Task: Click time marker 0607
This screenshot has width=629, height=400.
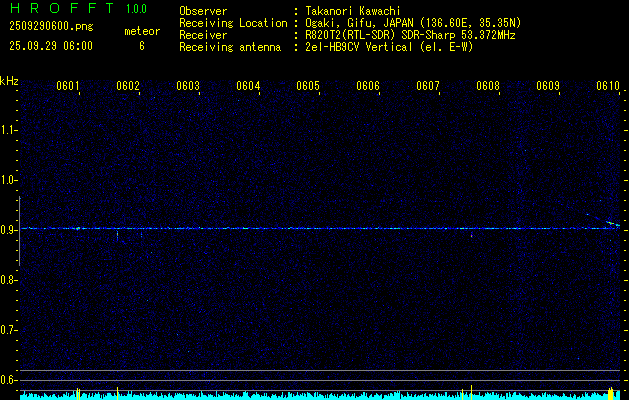Action: [x=428, y=86]
